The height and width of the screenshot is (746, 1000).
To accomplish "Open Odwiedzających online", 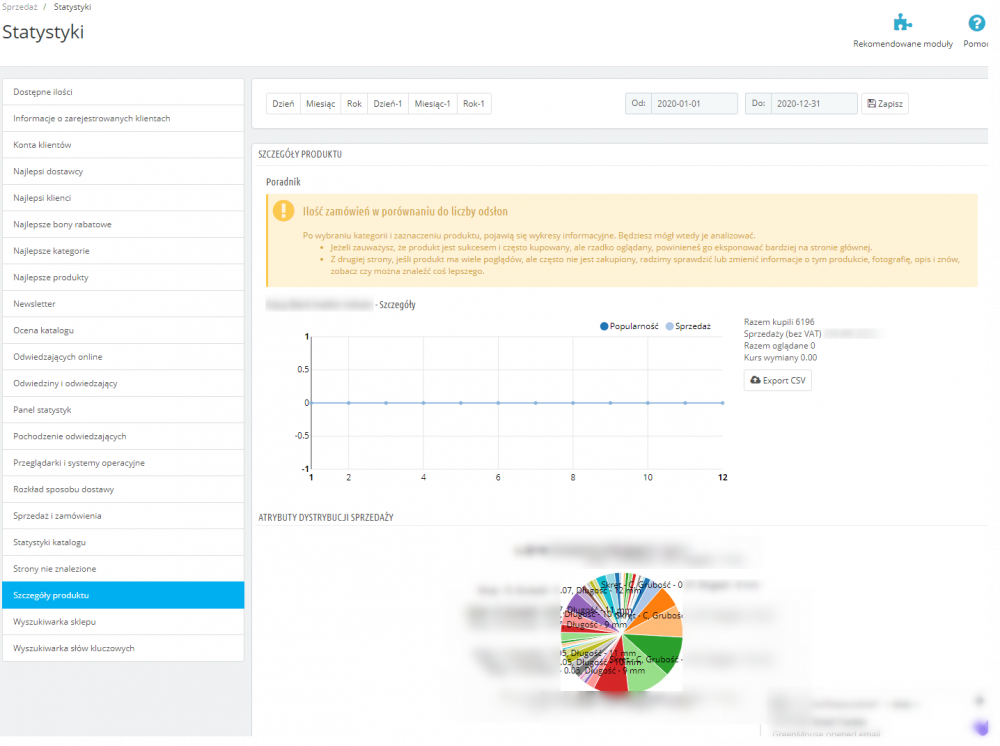I will click(123, 357).
